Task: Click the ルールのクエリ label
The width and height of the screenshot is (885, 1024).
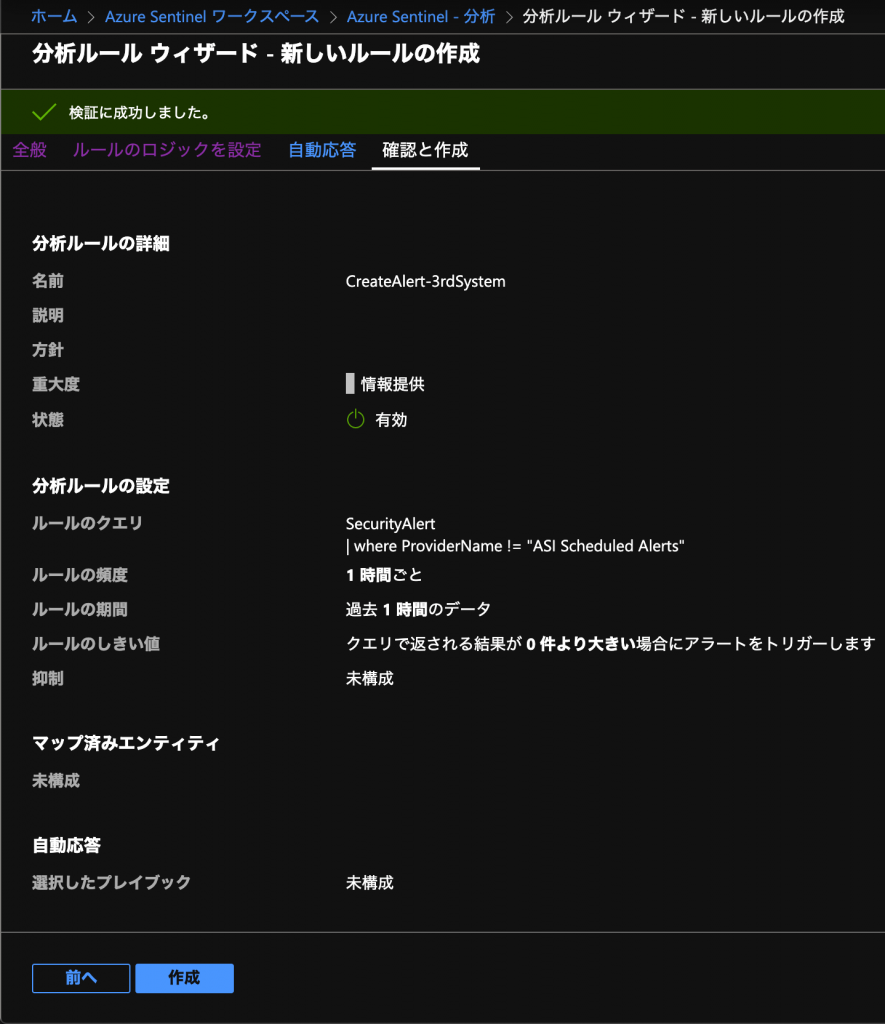Action: point(88,523)
